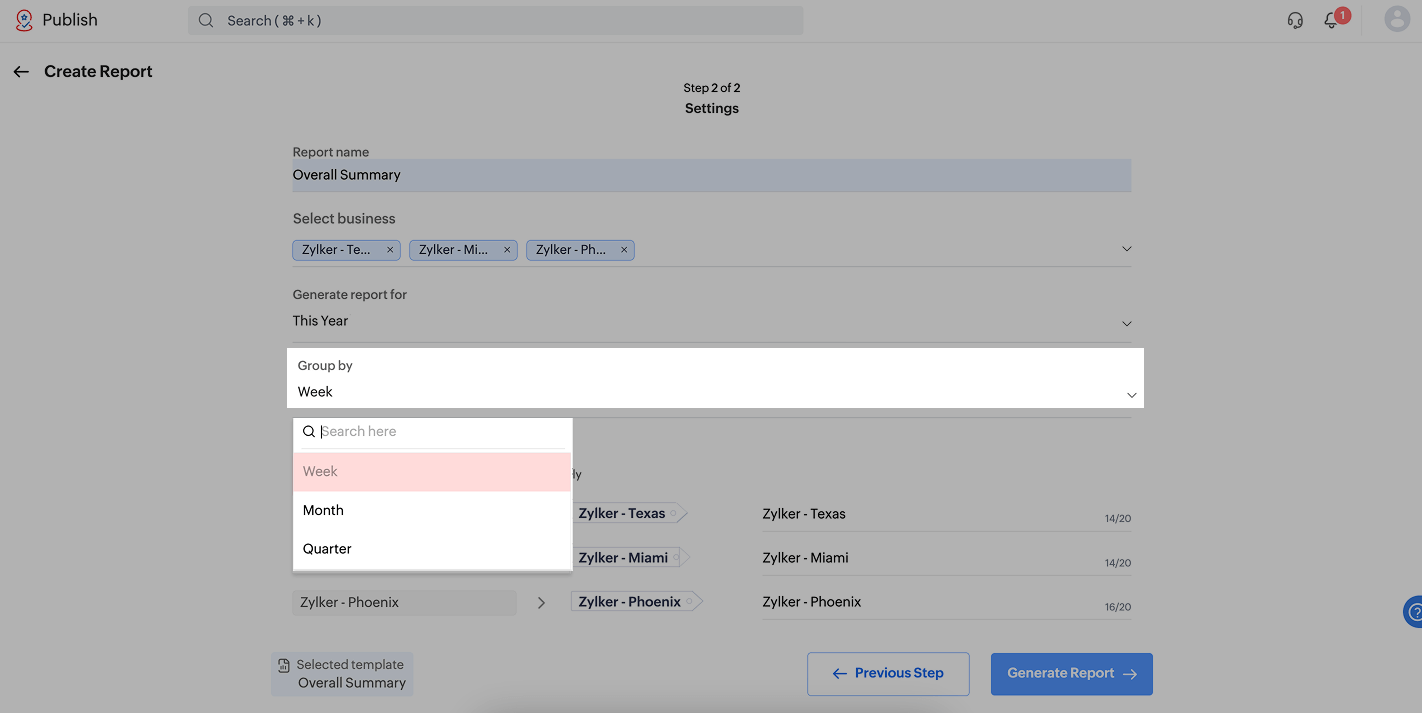The width and height of the screenshot is (1422, 713).
Task: Open the user profile avatar
Action: (x=1397, y=19)
